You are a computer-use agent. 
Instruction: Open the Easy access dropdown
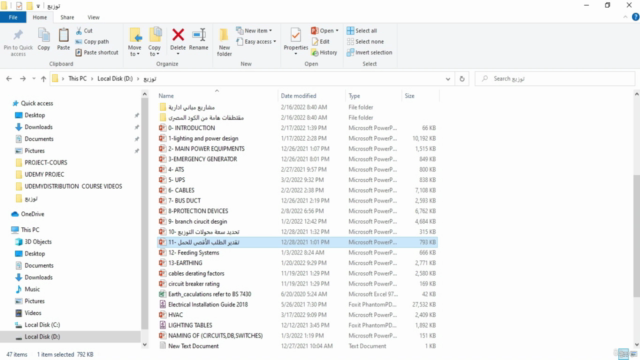pyautogui.click(x=256, y=42)
